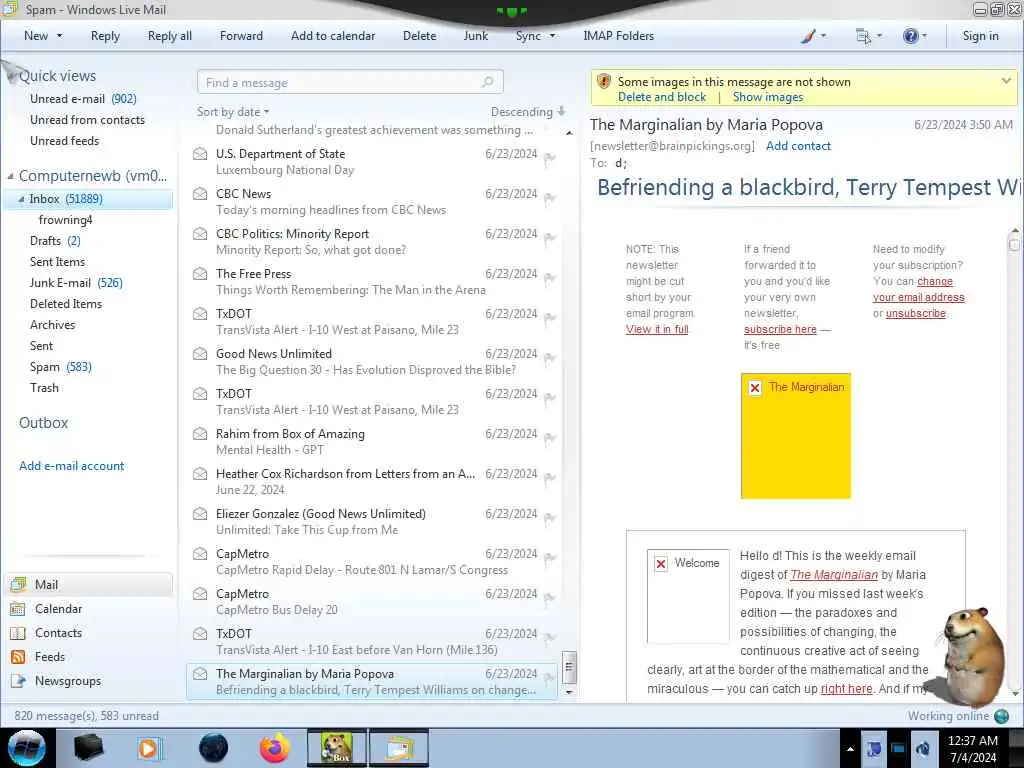Flag the CBC News headlines message
The image size is (1024, 768).
pyautogui.click(x=550, y=198)
